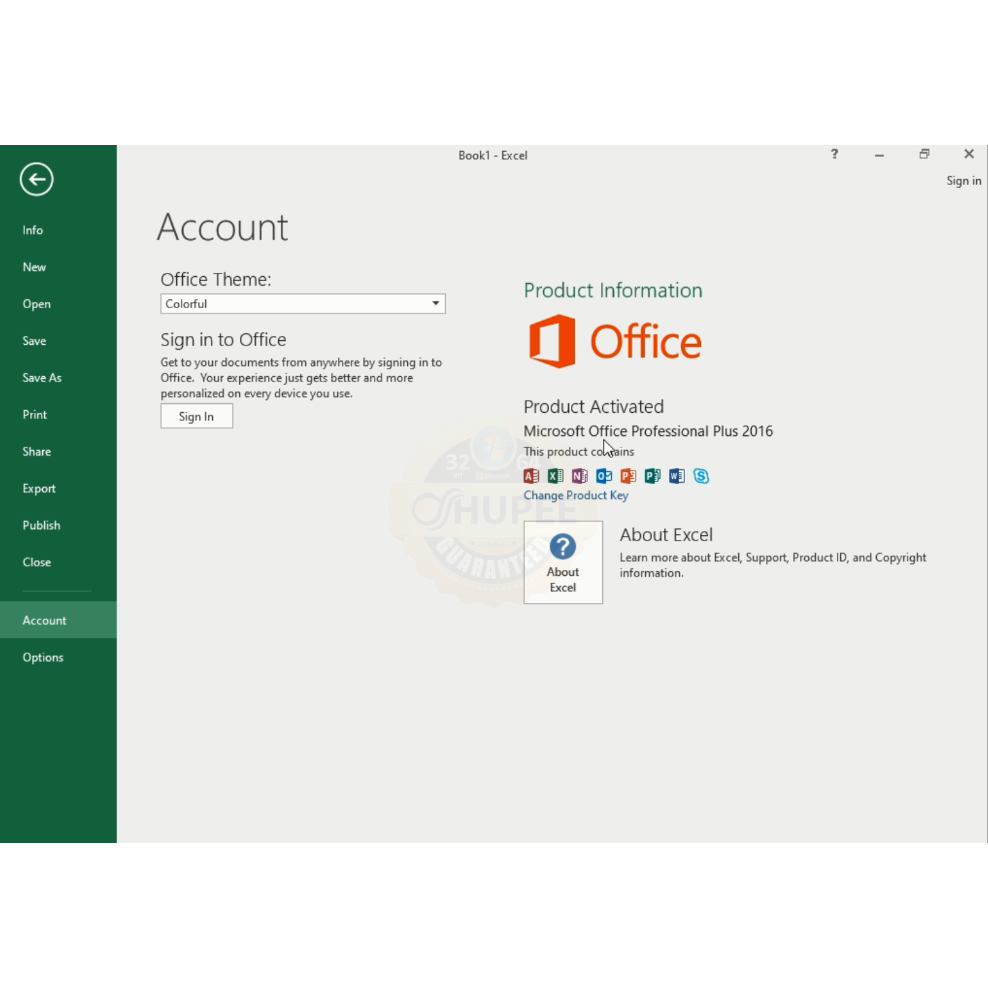The height and width of the screenshot is (988, 988).
Task: Click Sign in at top right
Action: coord(963,181)
